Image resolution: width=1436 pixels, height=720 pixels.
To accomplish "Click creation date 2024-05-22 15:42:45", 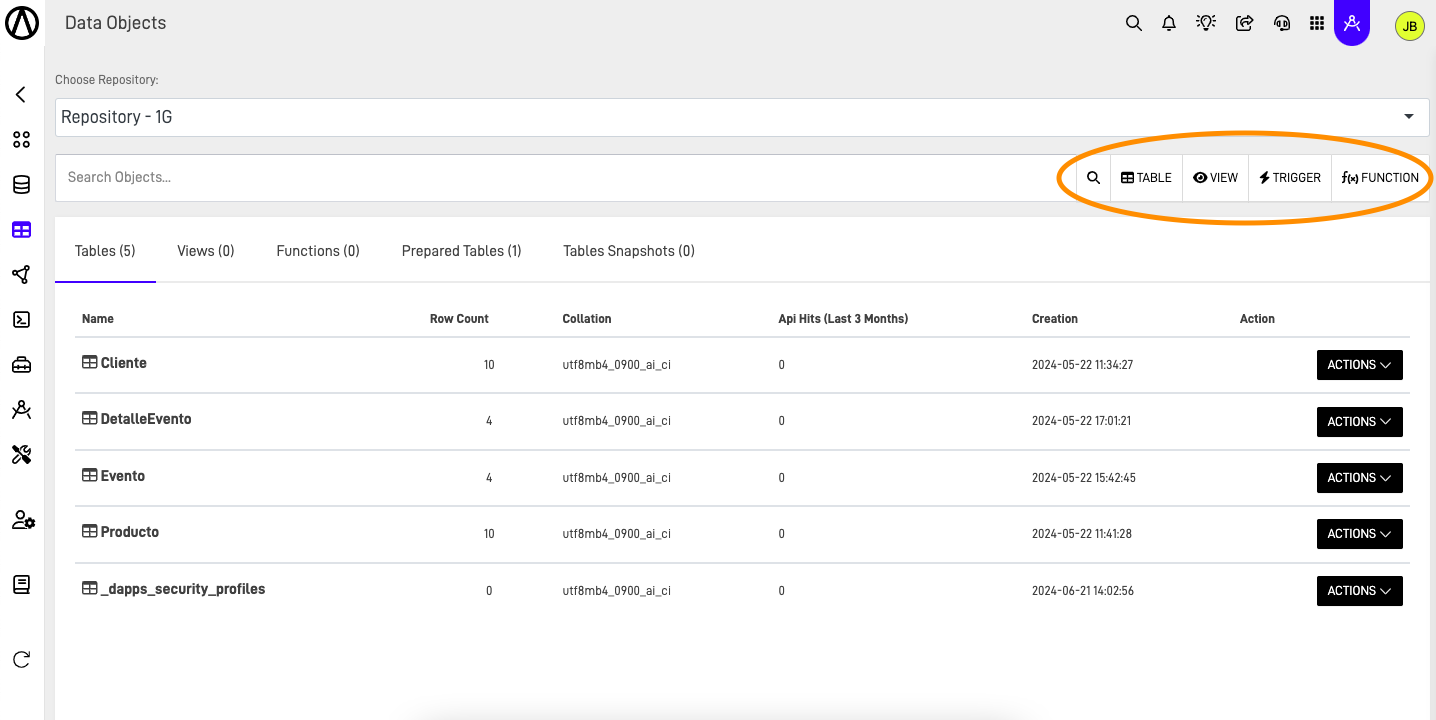I will pyautogui.click(x=1084, y=478).
